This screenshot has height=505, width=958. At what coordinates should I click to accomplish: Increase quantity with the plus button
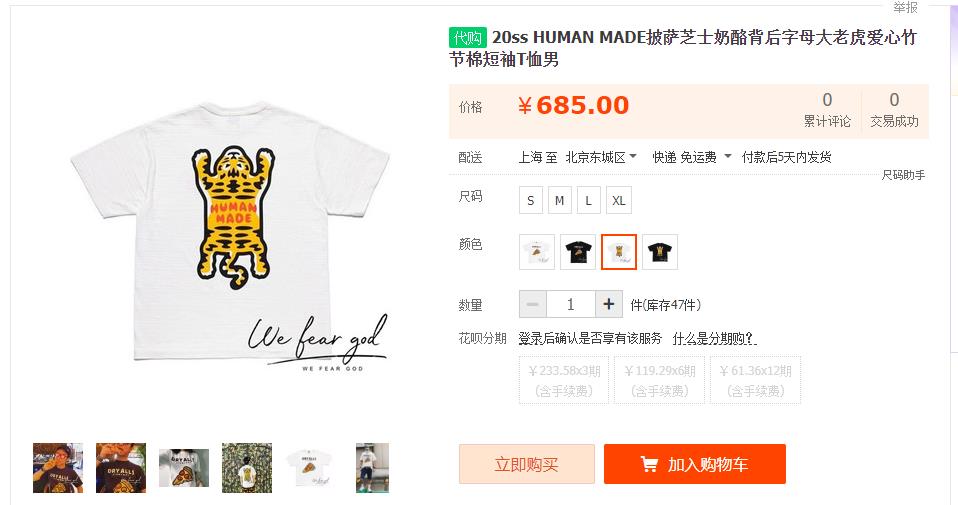pos(609,304)
